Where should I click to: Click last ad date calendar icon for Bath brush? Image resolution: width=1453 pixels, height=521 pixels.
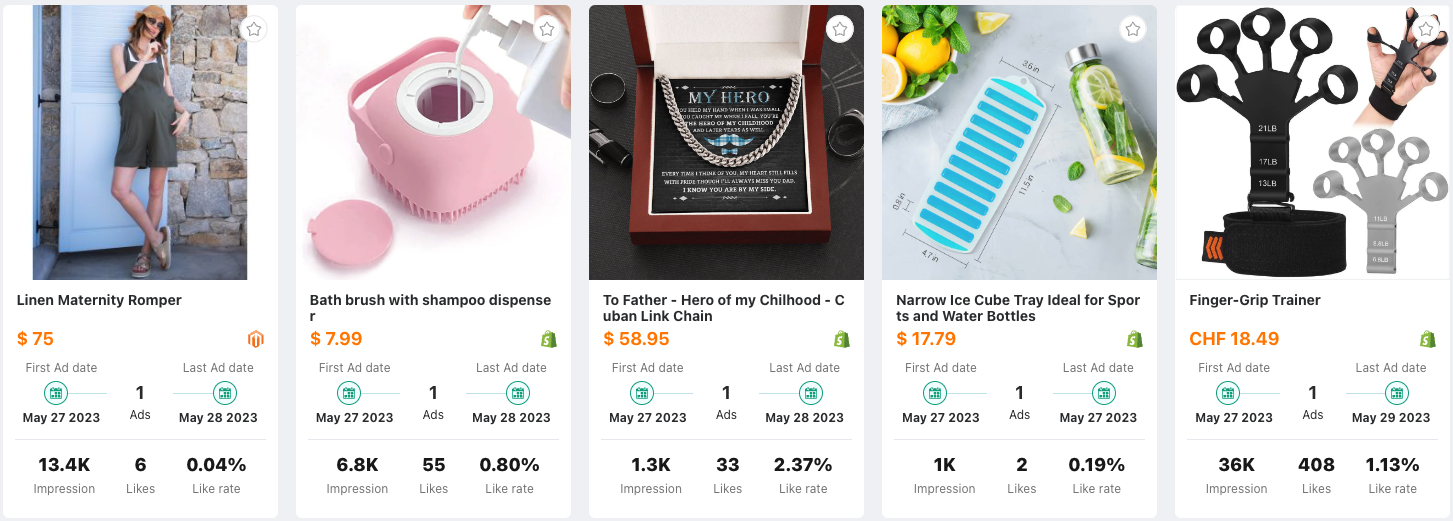(518, 393)
